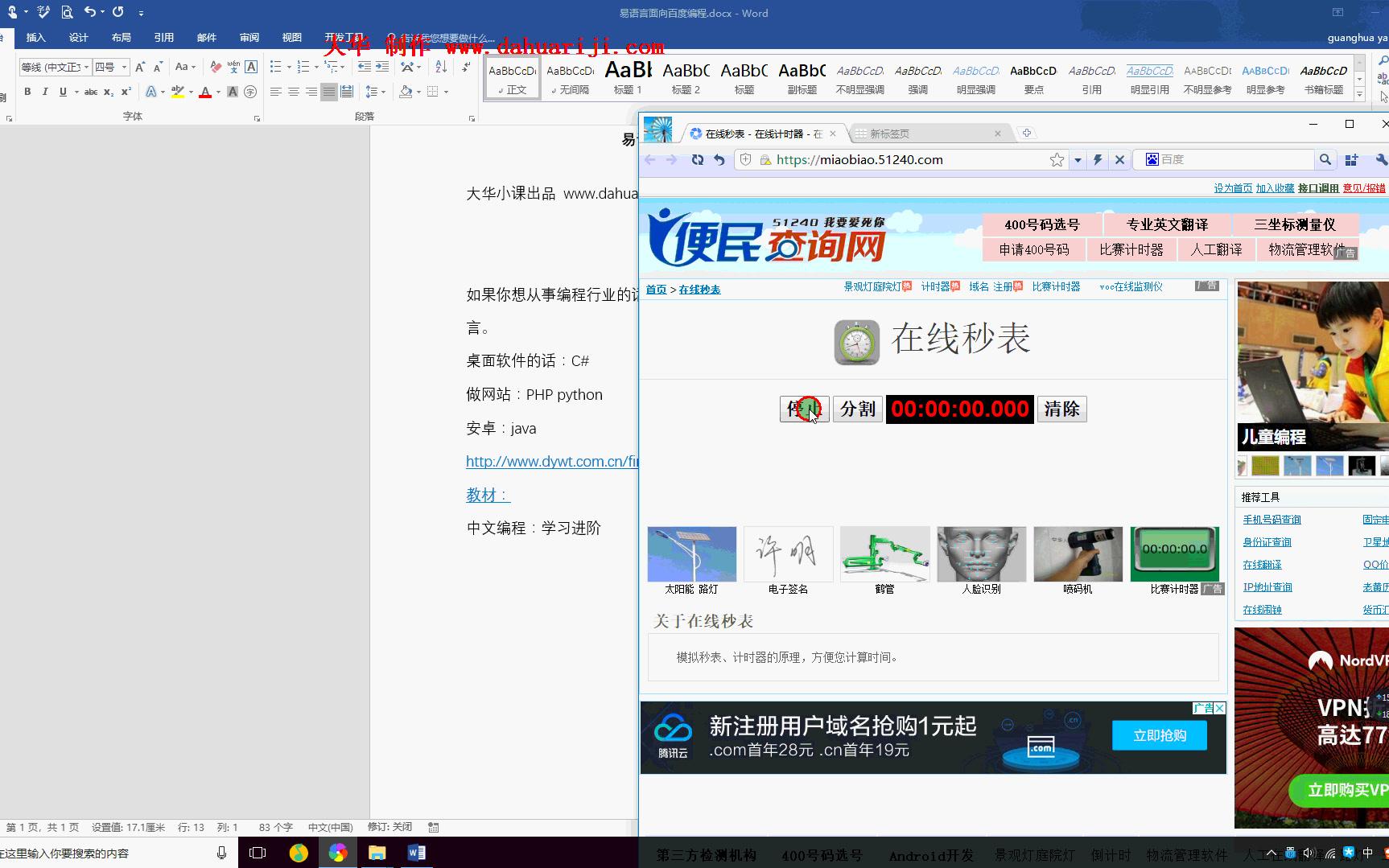Click the browser search magnifier button

point(1325,159)
